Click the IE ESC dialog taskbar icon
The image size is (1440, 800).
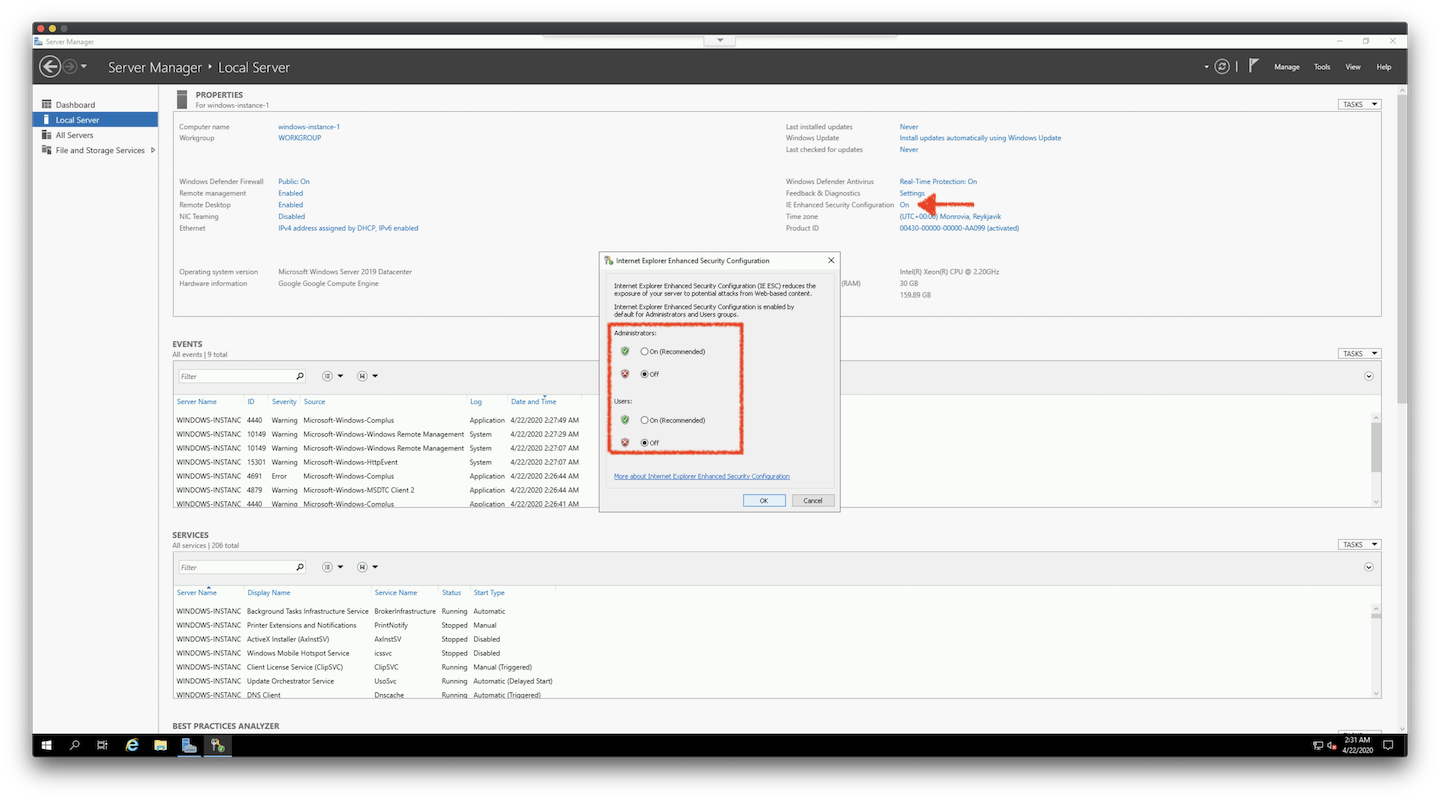pyautogui.click(x=217, y=746)
